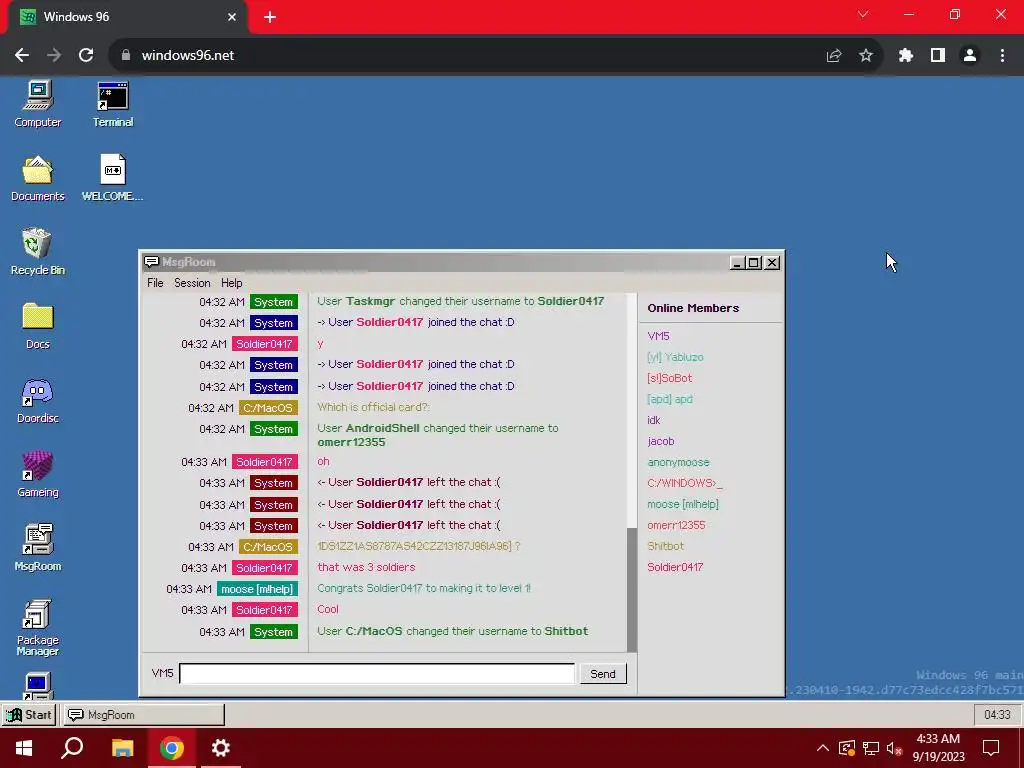Show hidden tray icons chevron
1024x768 pixels.
[822, 748]
